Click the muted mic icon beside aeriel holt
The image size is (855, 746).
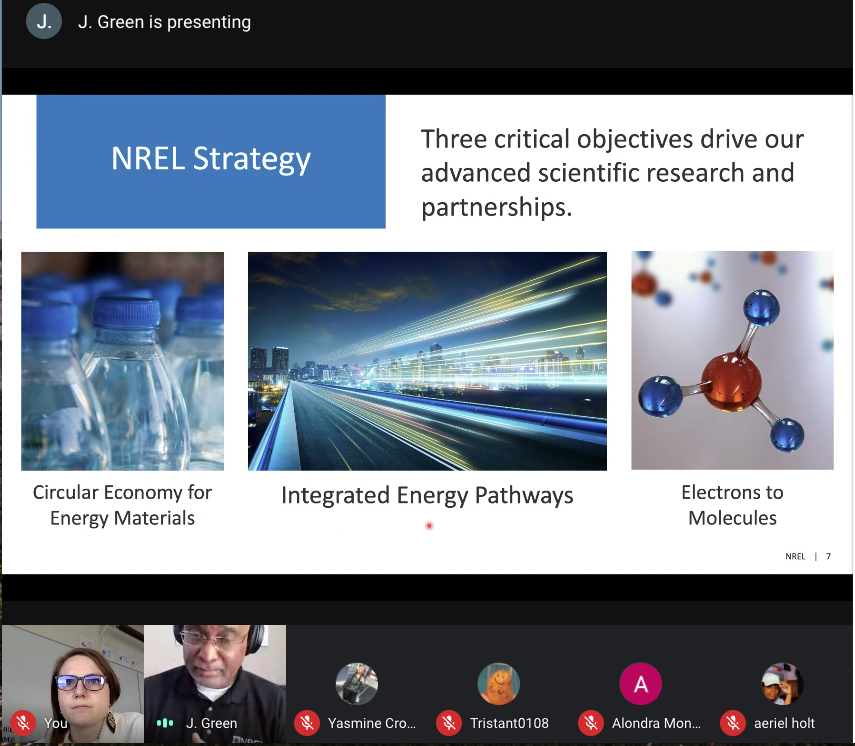[x=733, y=723]
